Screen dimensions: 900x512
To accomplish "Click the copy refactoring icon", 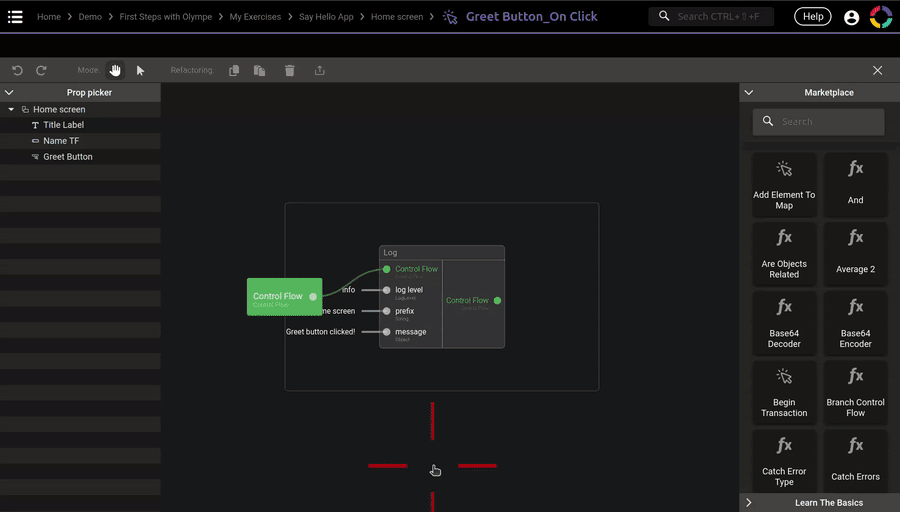I will point(234,71).
